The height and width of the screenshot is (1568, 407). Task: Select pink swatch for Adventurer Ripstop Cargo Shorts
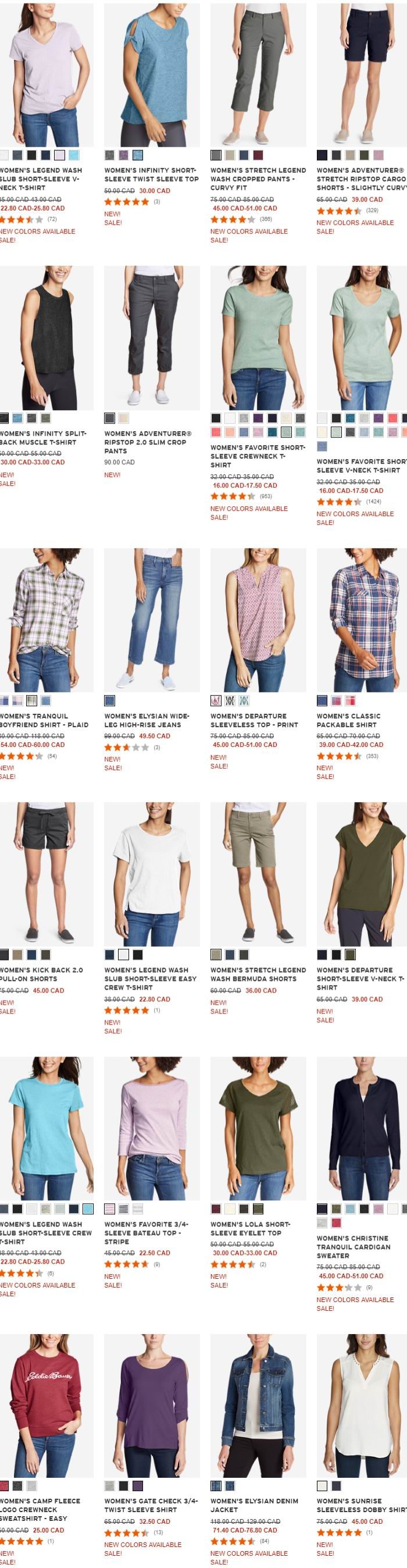pyautogui.click(x=379, y=155)
